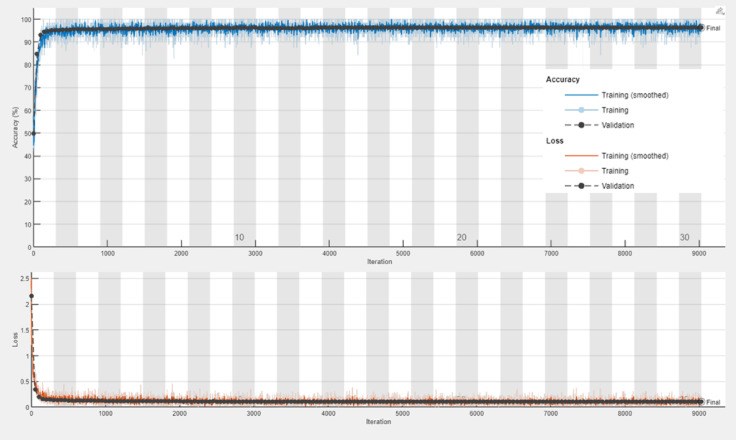The height and width of the screenshot is (440, 736).
Task: Click the Iteration label under the accuracy plot
Action: [x=367, y=262]
